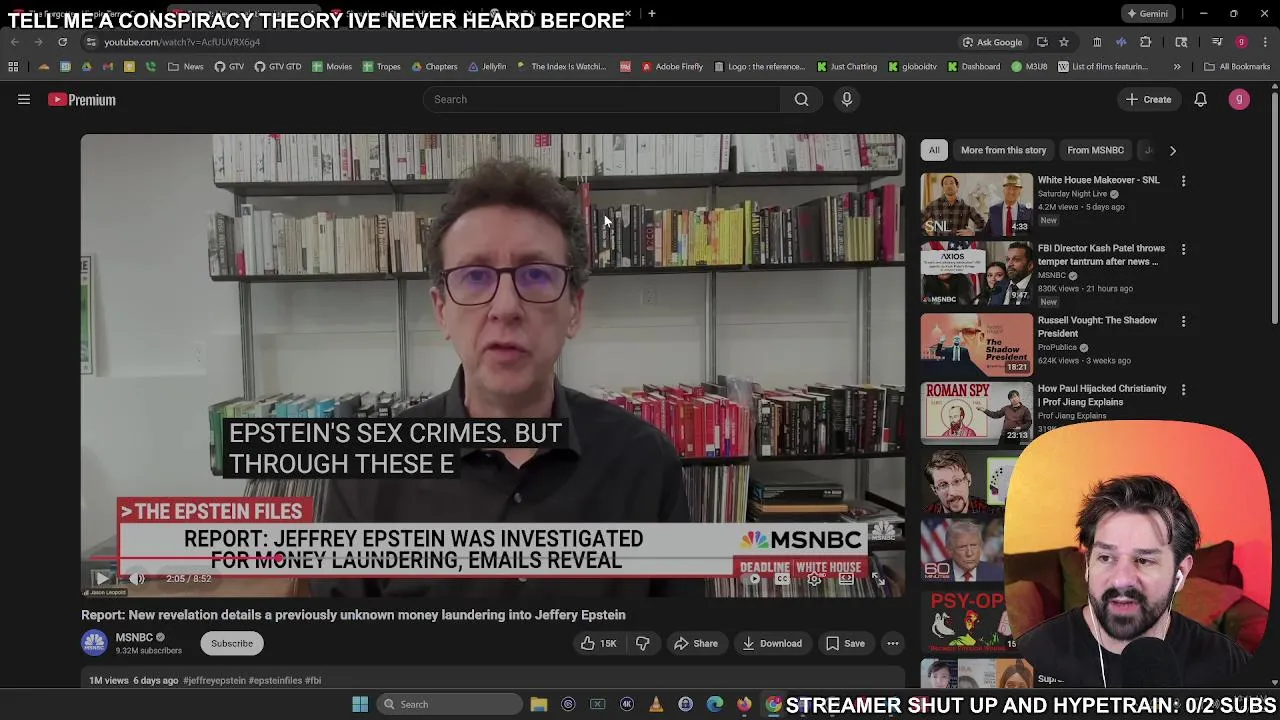Open a new tab with plus button
The image size is (1280, 720).
[x=651, y=14]
